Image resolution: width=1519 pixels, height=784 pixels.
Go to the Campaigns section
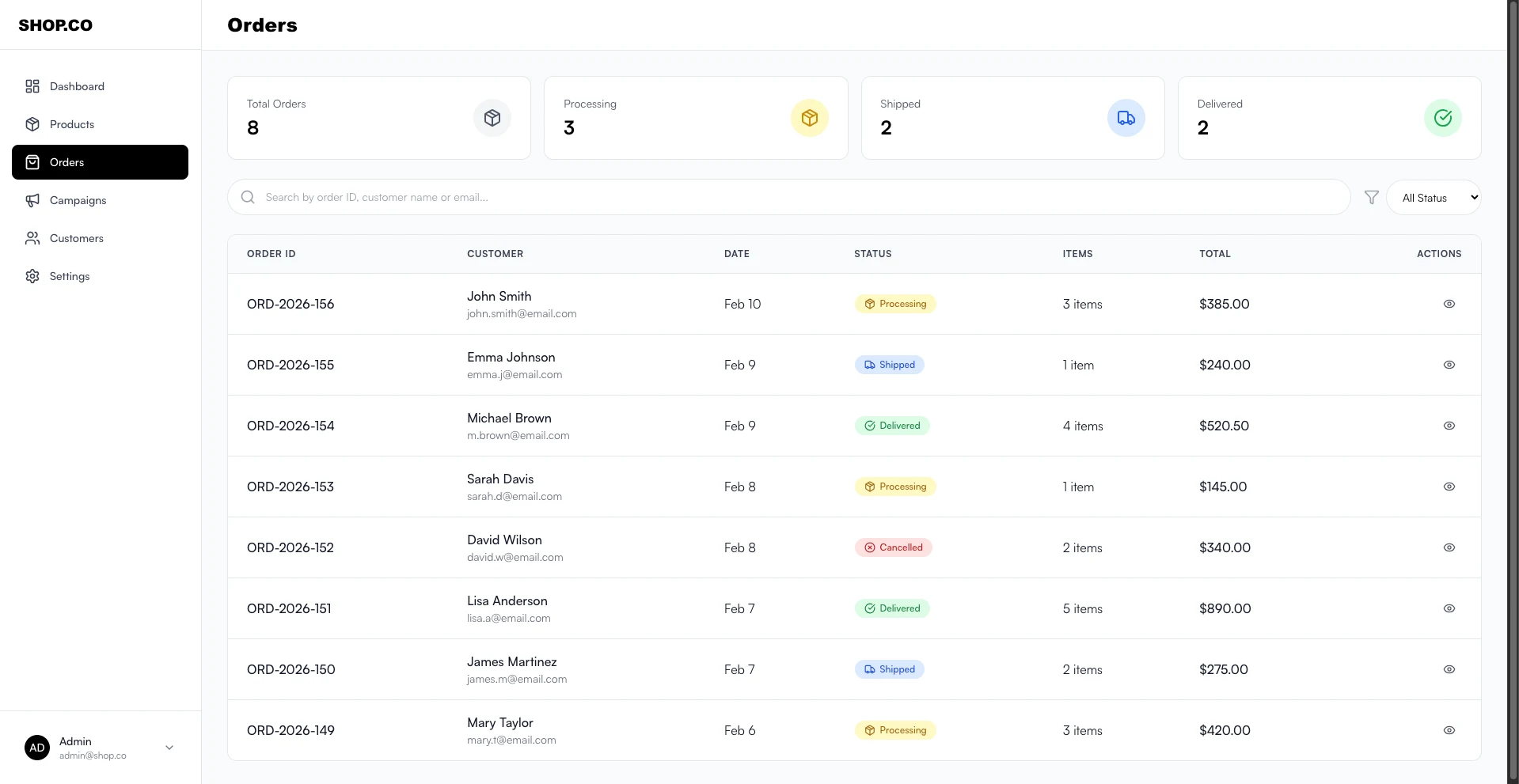click(78, 200)
